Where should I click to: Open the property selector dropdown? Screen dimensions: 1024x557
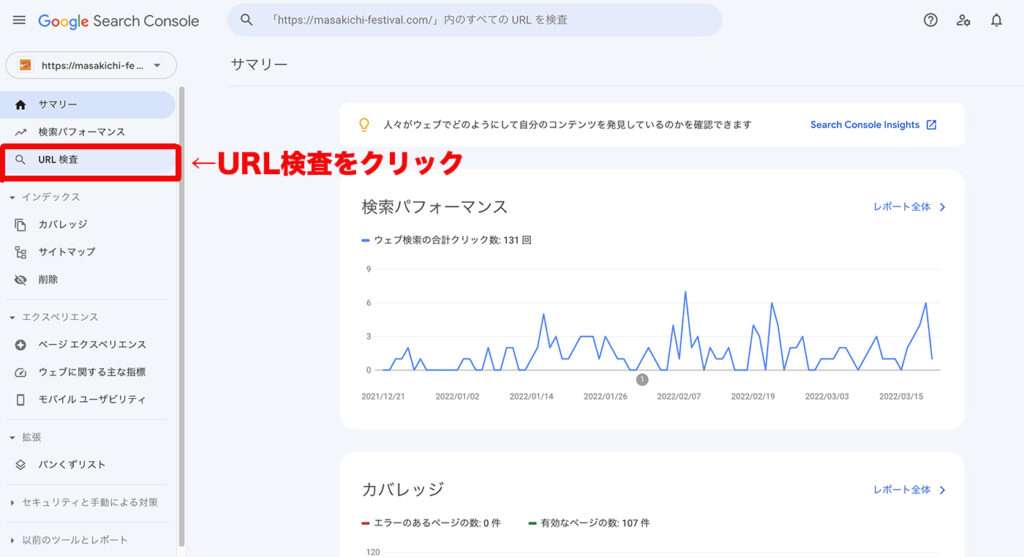pos(91,65)
